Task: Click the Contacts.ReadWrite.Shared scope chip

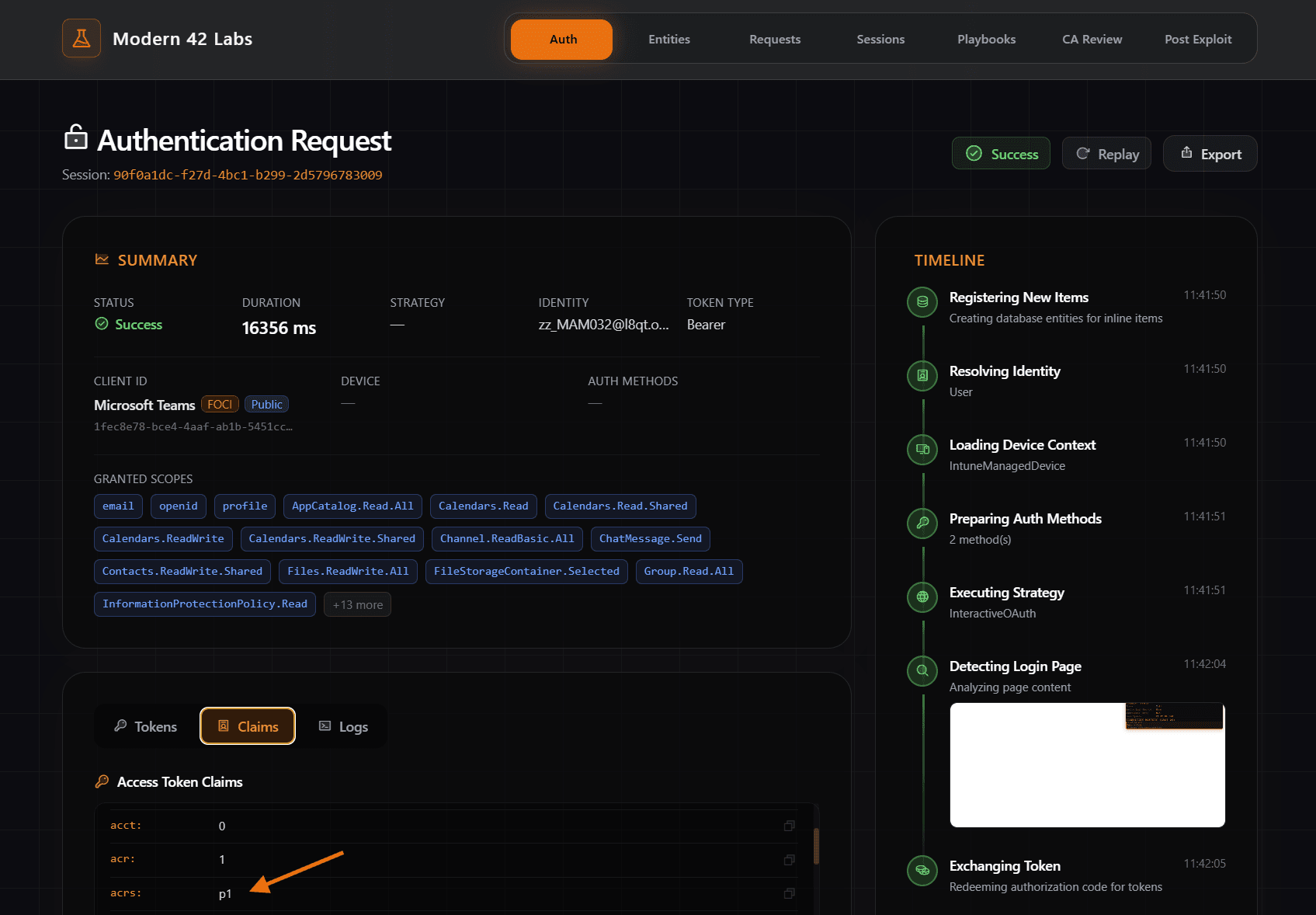Action: pyautogui.click(x=182, y=572)
